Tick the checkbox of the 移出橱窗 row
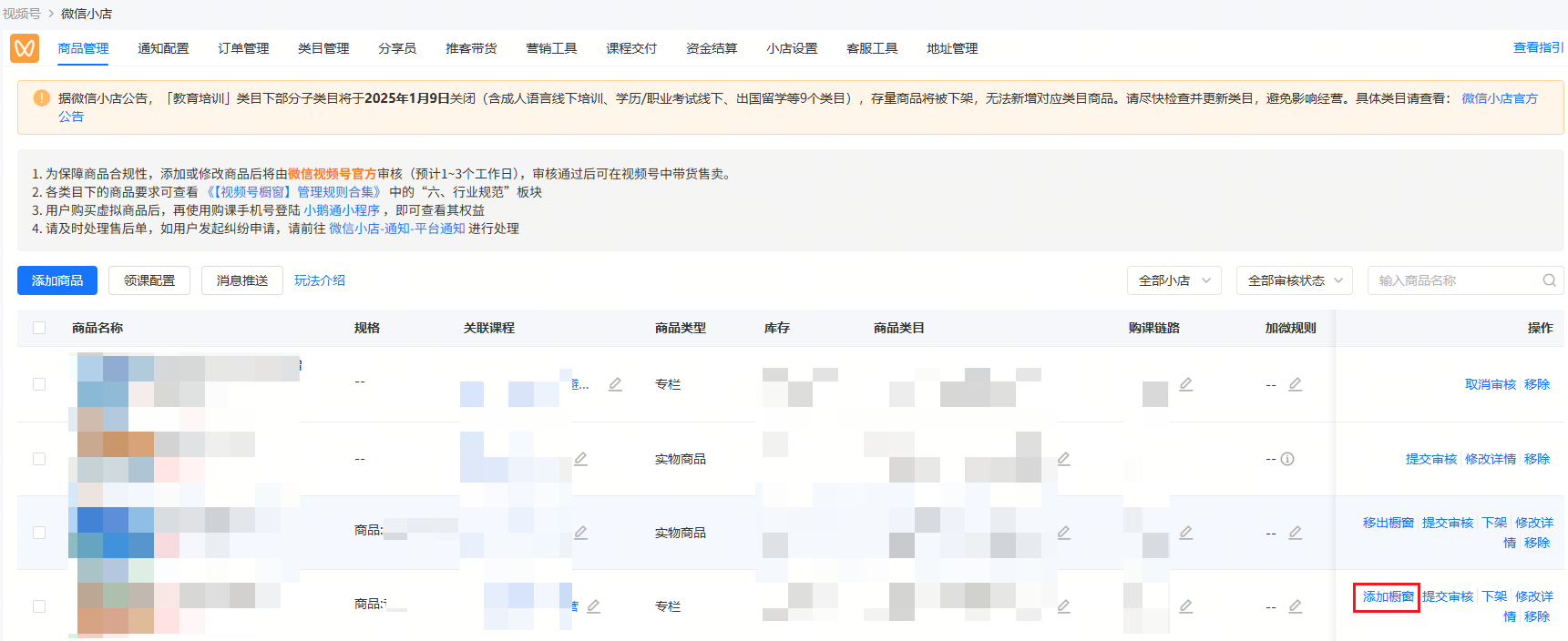Screen dimensions: 1568x641 [x=39, y=533]
